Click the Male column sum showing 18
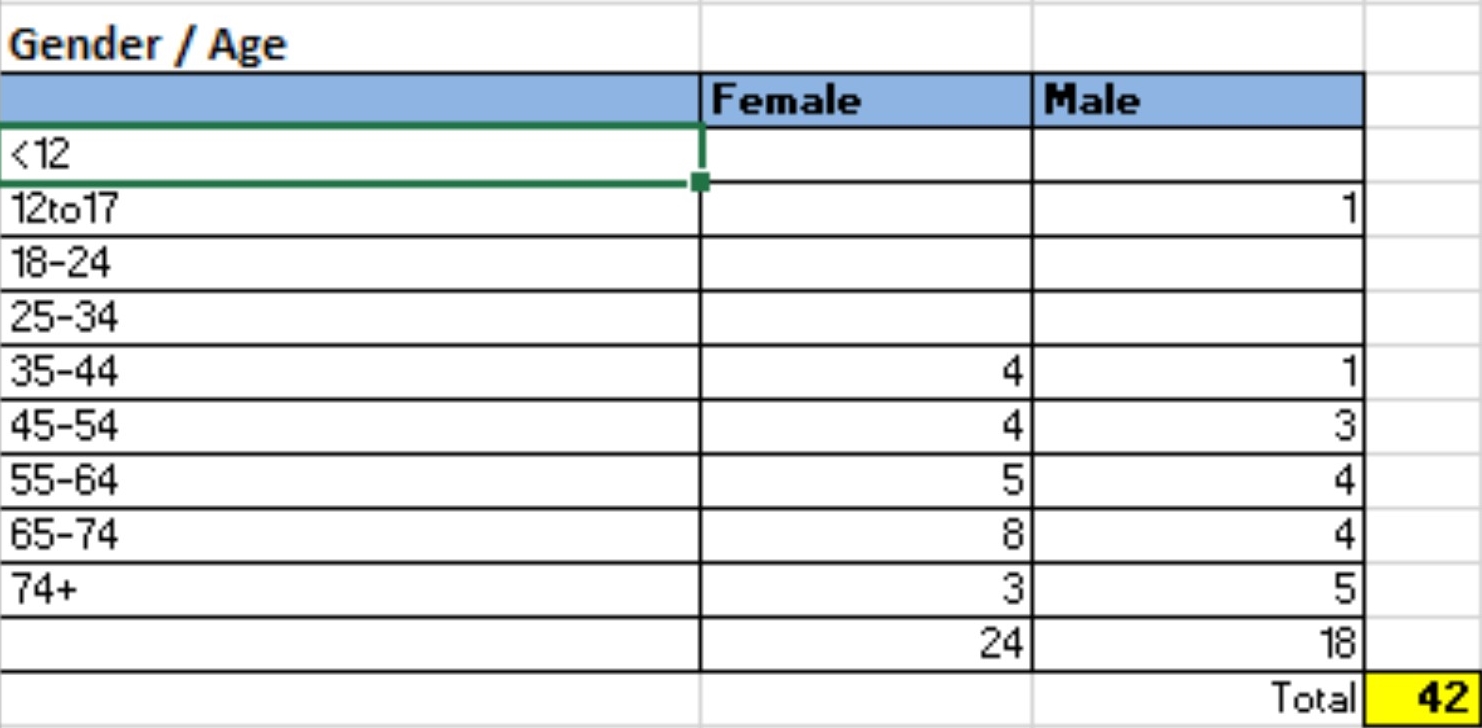Viewport: 1482px width, 728px height. (1198, 644)
